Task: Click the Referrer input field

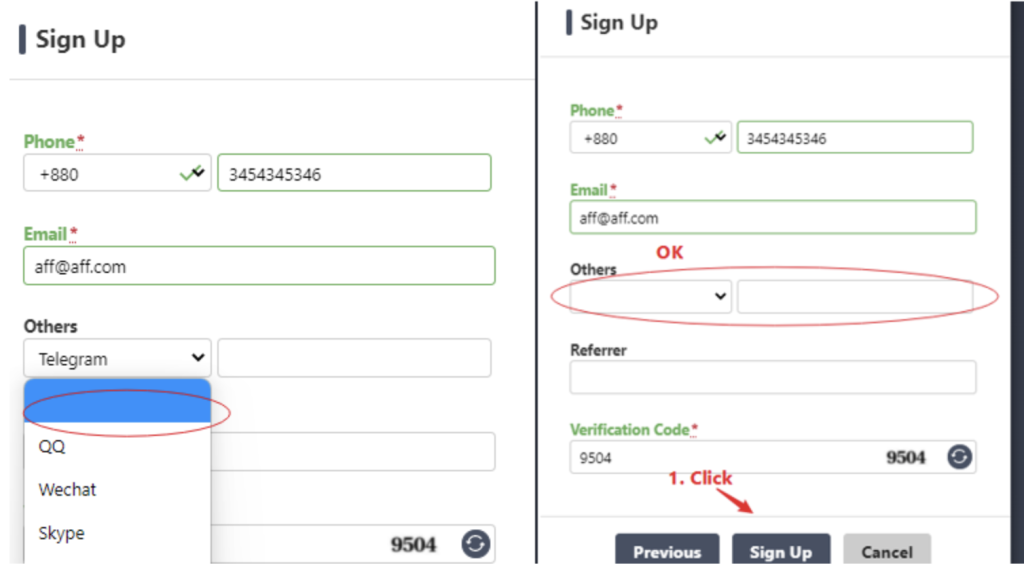Action: click(772, 377)
